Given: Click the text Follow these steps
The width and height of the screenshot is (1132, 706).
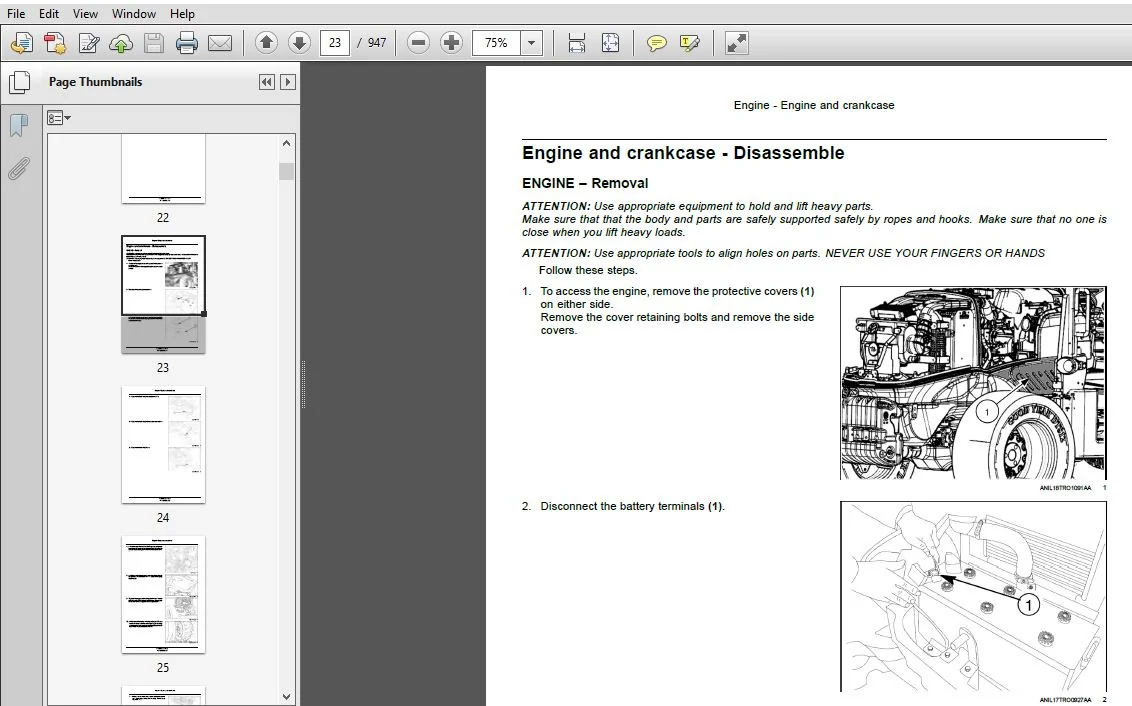Looking at the screenshot, I should [588, 270].
